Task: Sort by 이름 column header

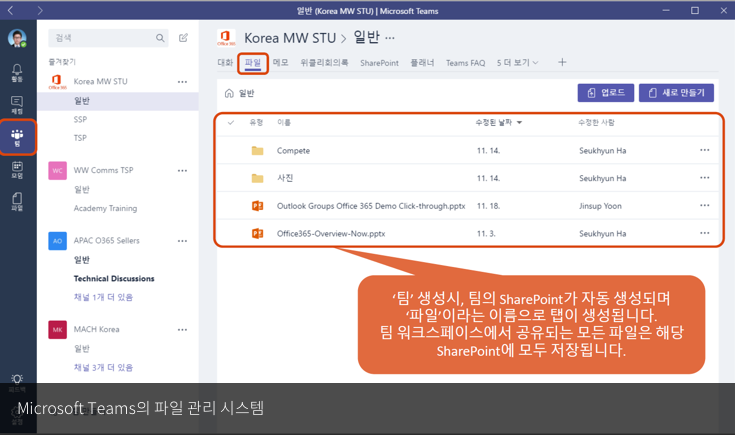Action: pyautogui.click(x=284, y=123)
